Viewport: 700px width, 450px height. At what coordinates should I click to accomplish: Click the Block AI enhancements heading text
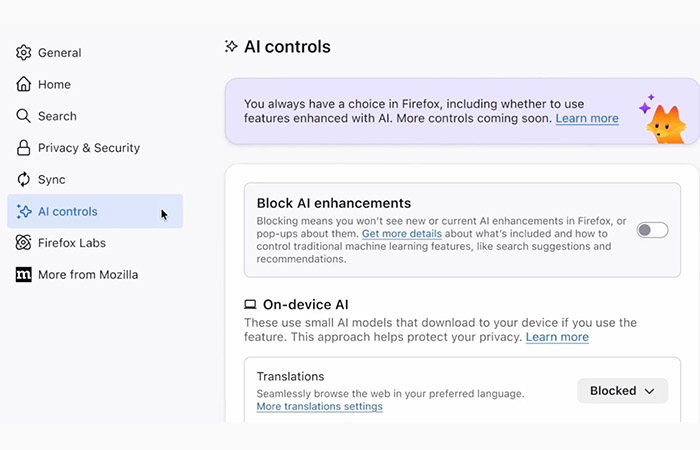pyautogui.click(x=334, y=203)
